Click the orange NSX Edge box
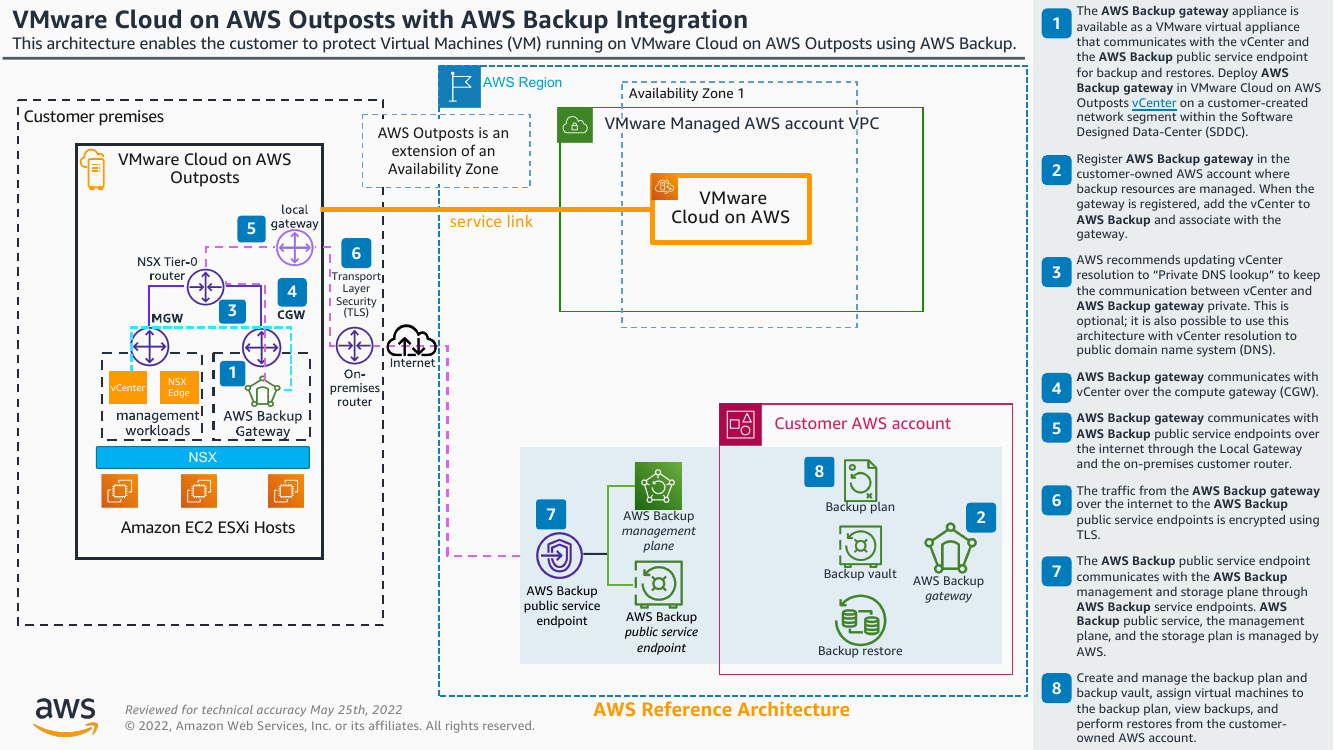The height and width of the screenshot is (750, 1334). click(177, 387)
